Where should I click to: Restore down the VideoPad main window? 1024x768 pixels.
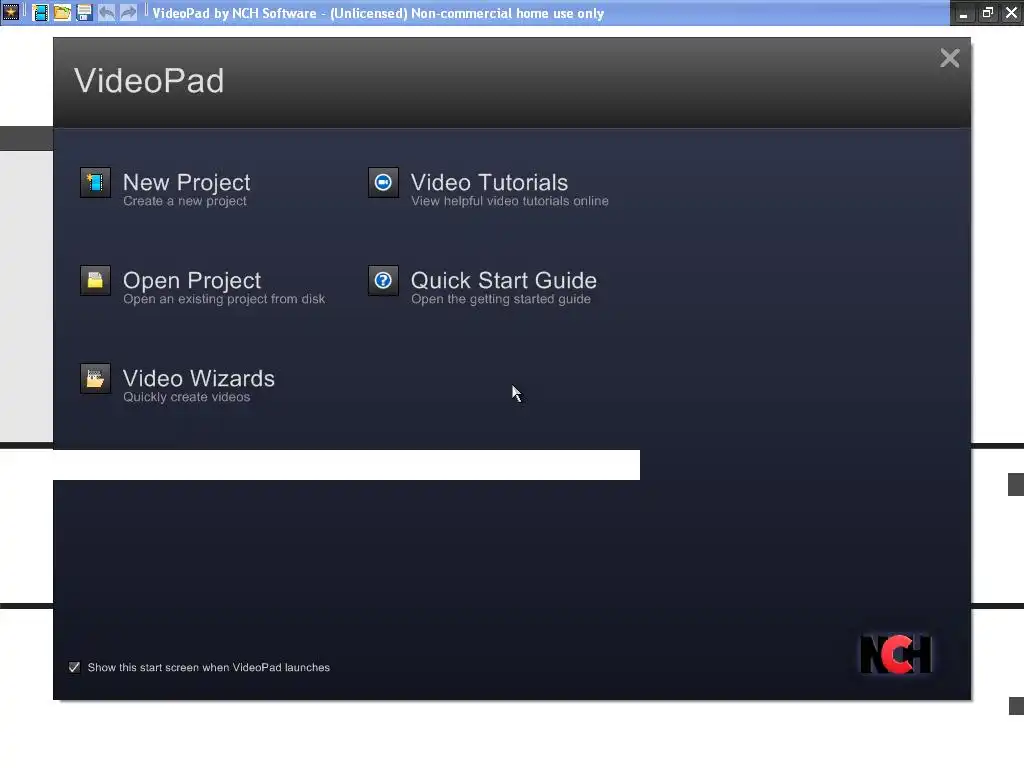click(987, 13)
